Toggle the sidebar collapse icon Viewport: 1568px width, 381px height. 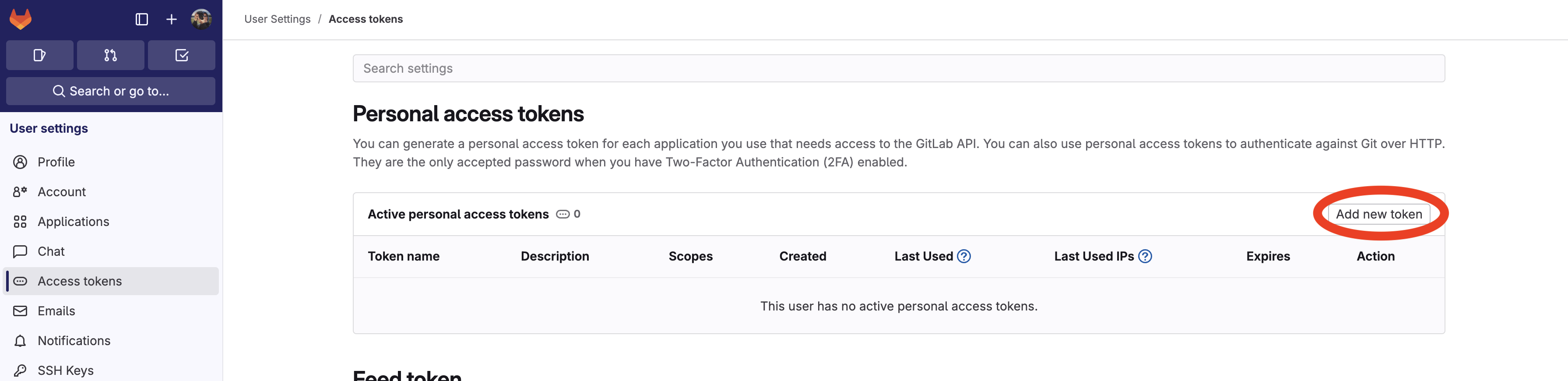pos(142,19)
